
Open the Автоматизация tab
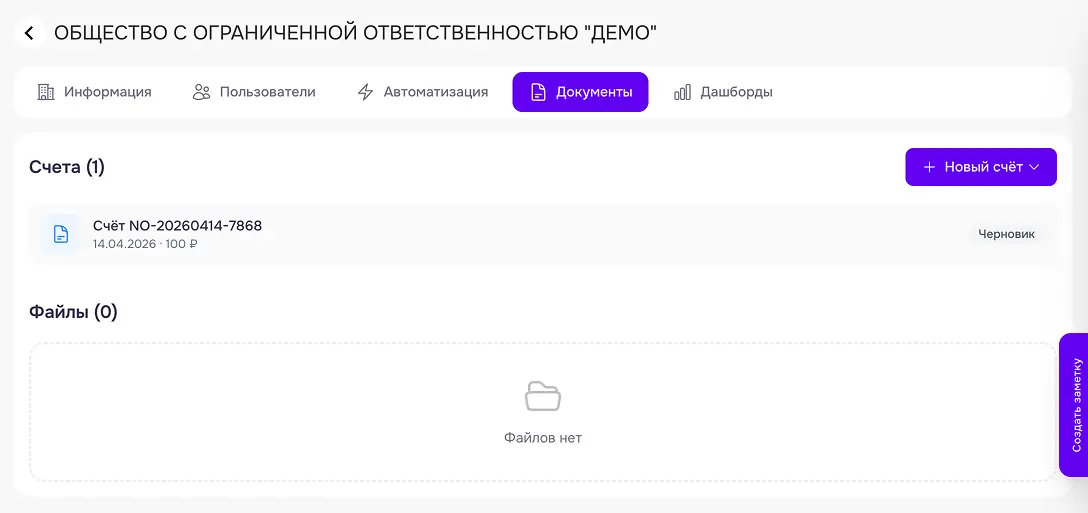pos(423,92)
